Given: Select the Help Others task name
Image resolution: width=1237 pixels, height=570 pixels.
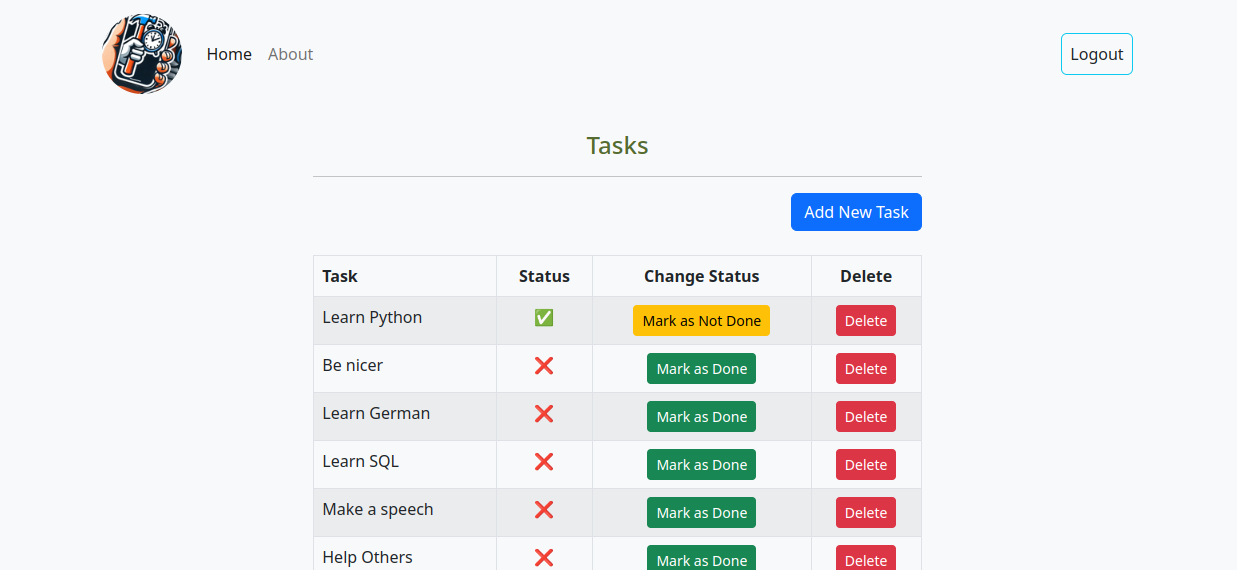Looking at the screenshot, I should [367, 558].
